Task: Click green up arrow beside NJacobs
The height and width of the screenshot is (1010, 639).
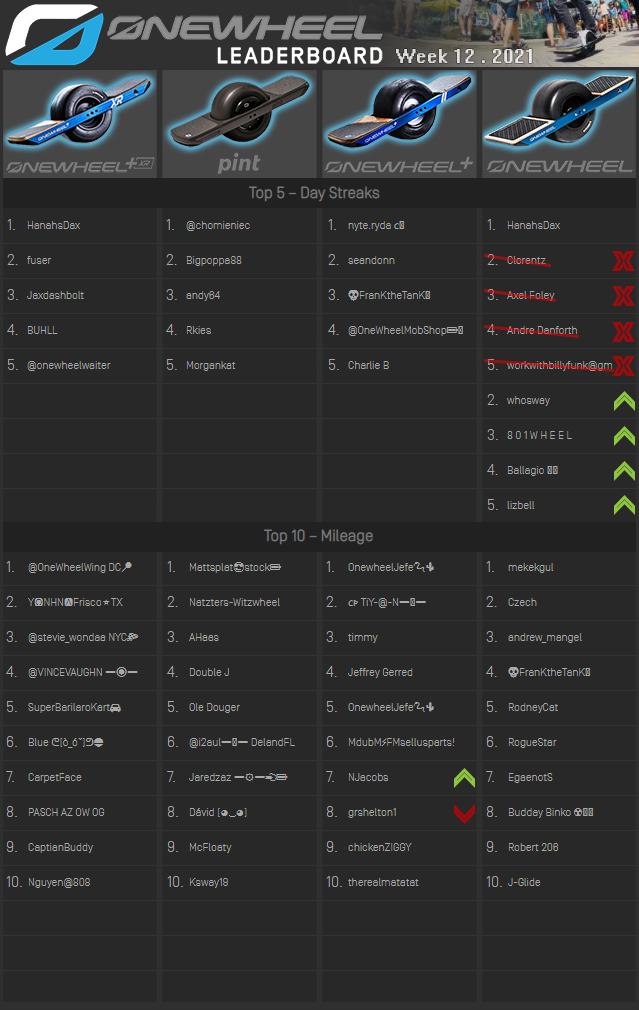Action: click(464, 777)
